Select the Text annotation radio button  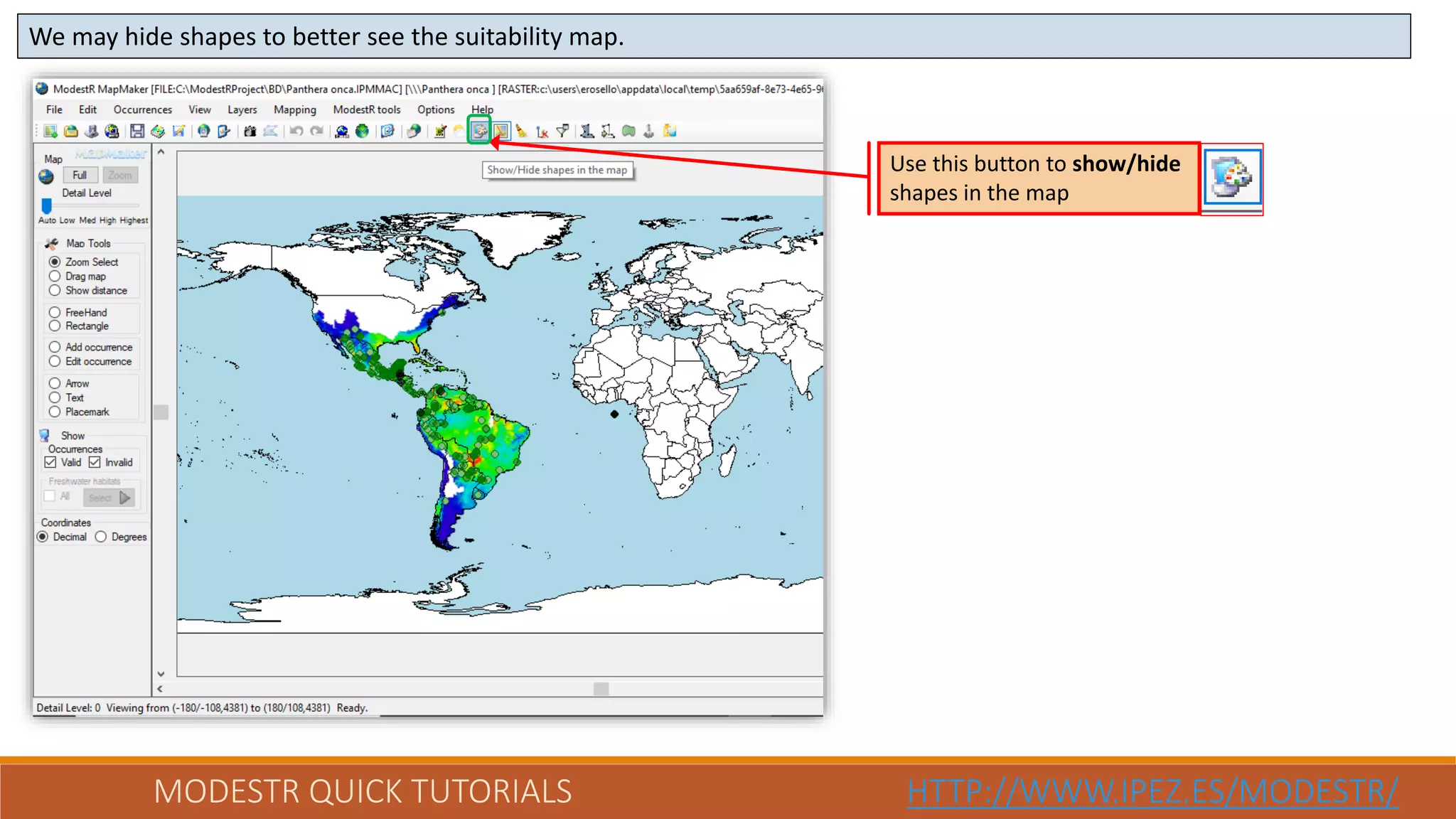[55, 397]
